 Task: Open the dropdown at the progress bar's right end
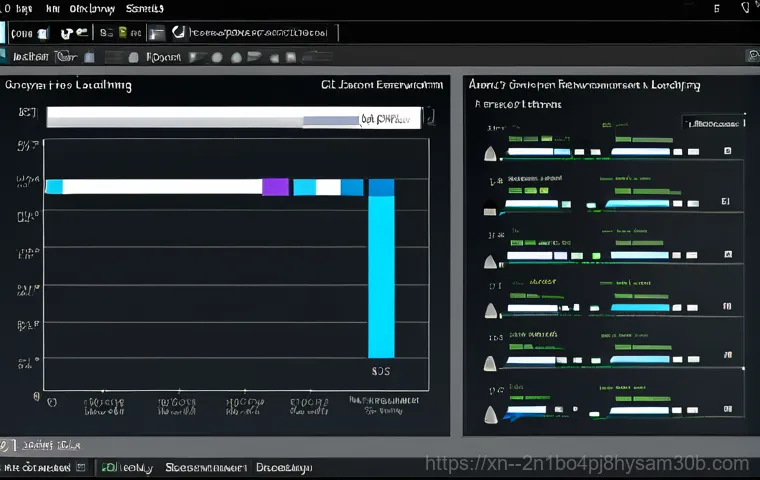pyautogui.click(x=429, y=119)
